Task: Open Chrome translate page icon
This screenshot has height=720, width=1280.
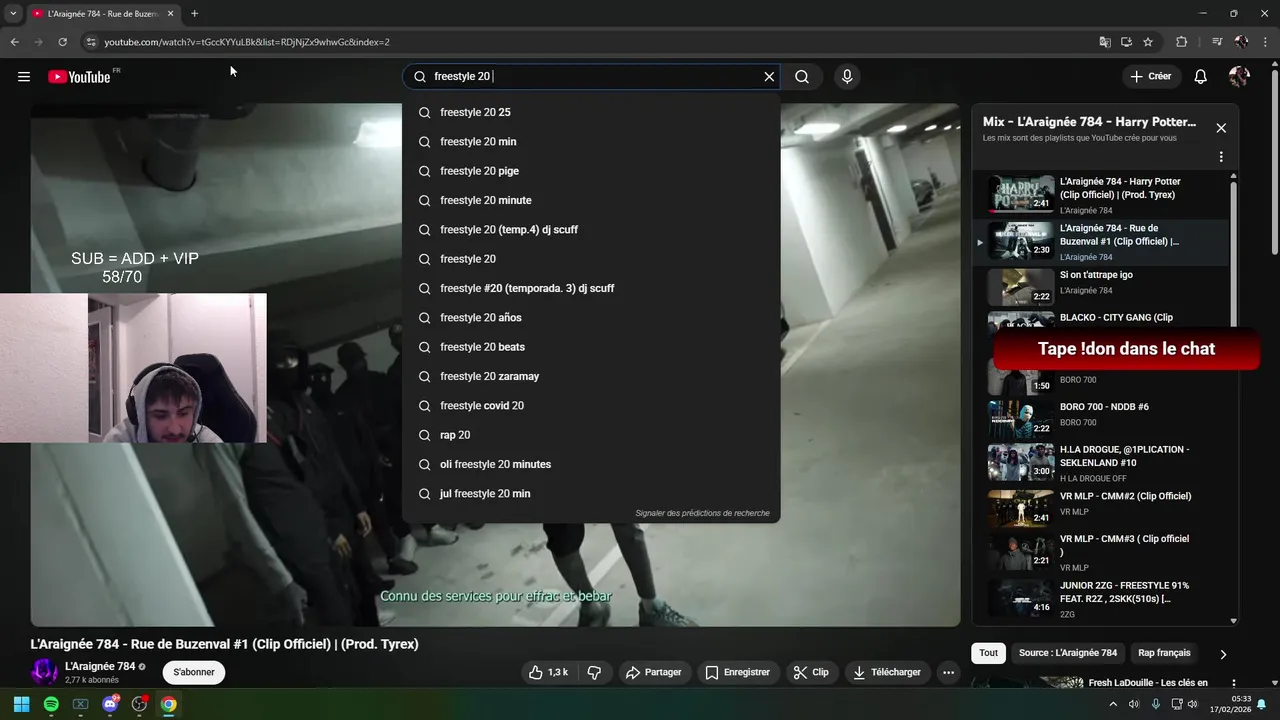Action: [1105, 42]
